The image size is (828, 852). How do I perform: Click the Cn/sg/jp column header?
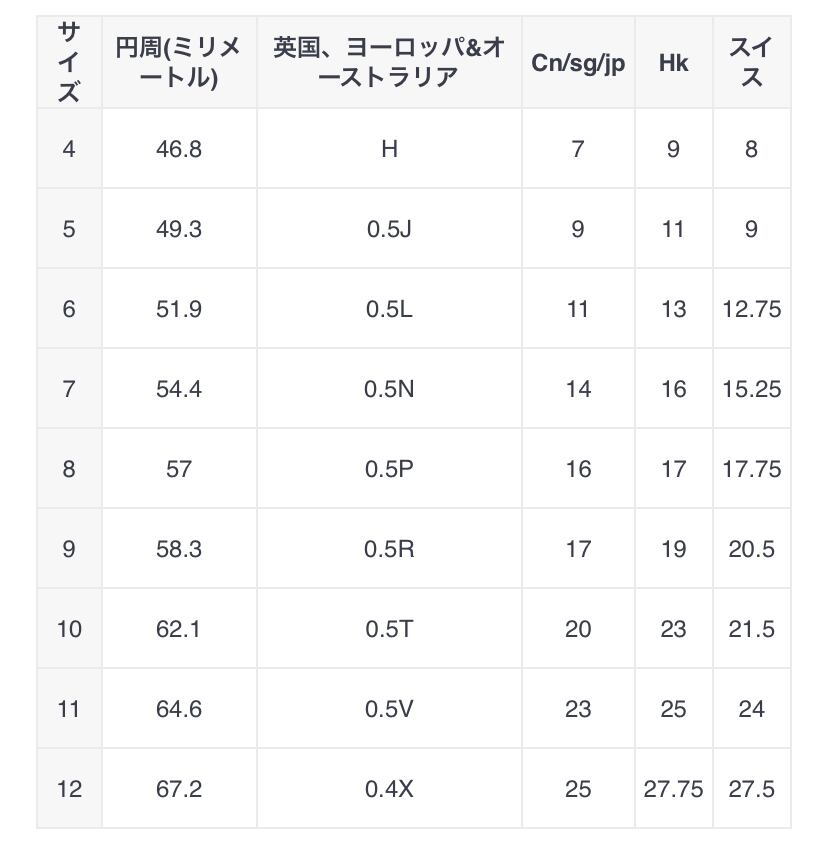tap(578, 63)
